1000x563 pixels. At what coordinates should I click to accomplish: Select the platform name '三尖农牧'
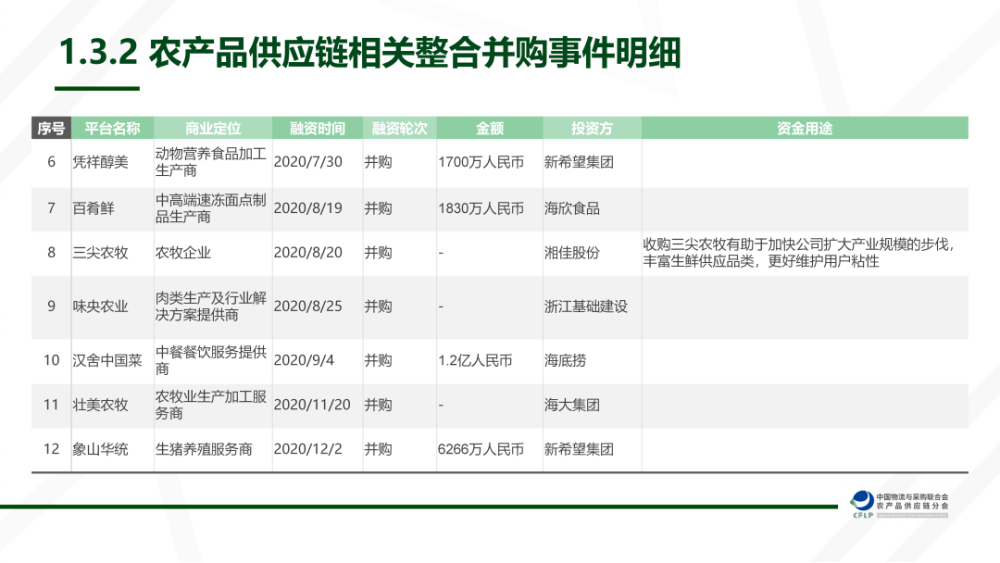point(100,252)
